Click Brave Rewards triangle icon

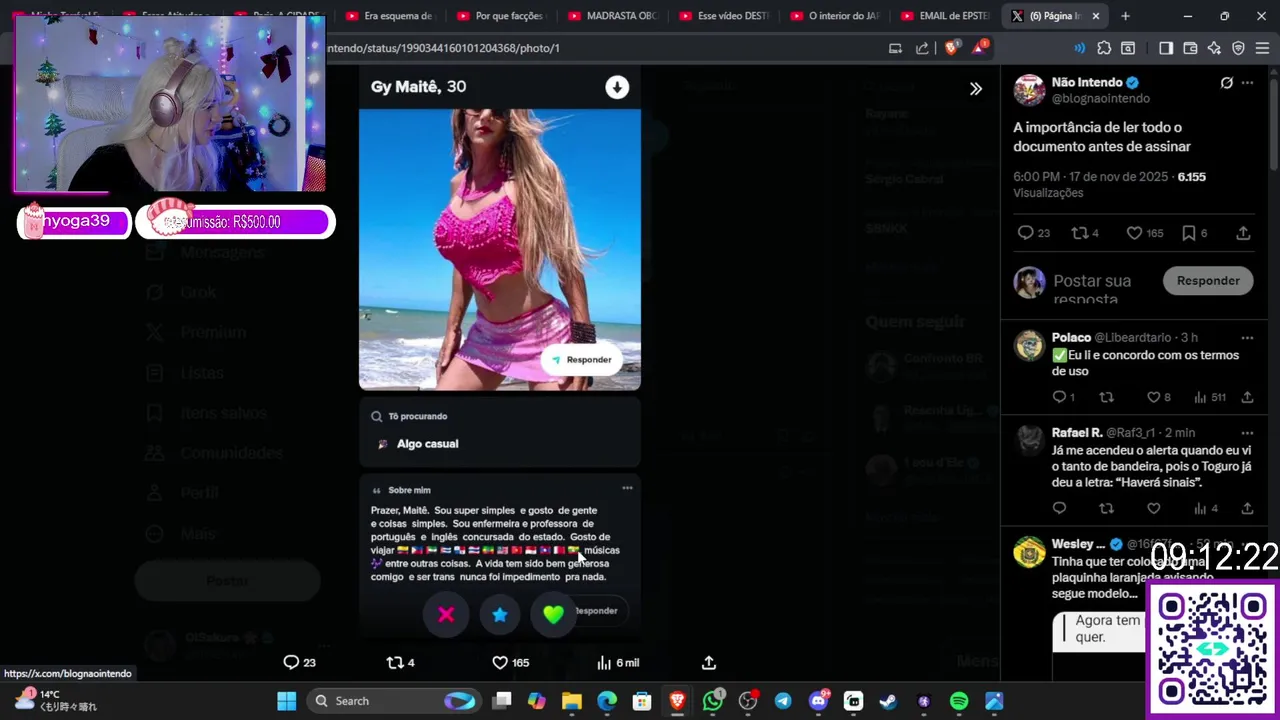click(x=981, y=47)
